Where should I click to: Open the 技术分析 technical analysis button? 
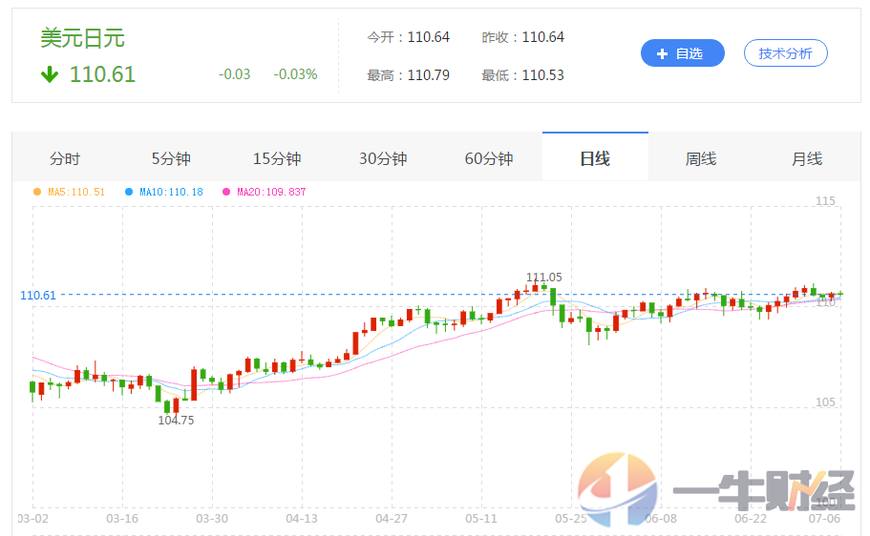pyautogui.click(x=785, y=54)
